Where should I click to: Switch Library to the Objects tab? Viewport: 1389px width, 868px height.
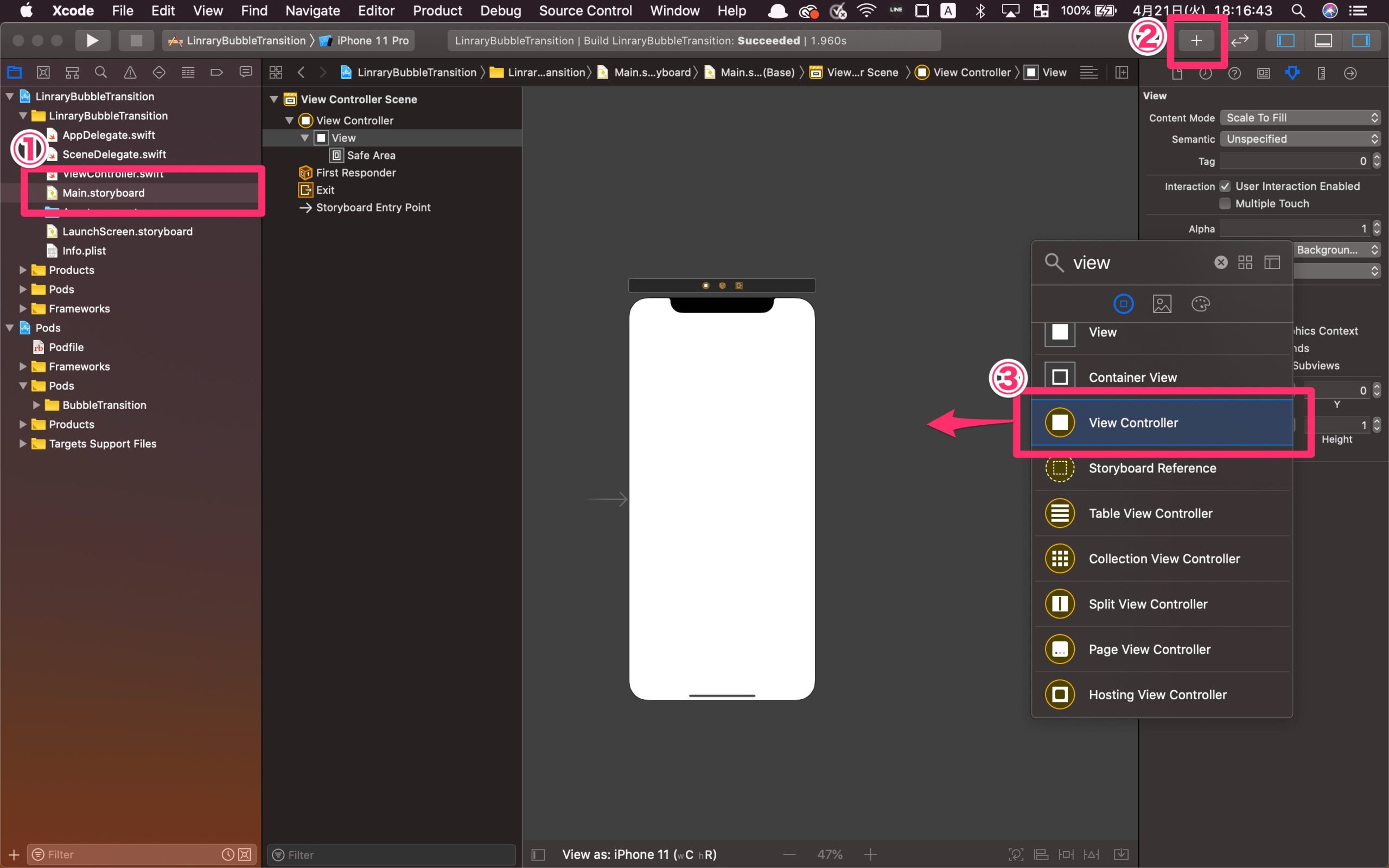point(1123,304)
